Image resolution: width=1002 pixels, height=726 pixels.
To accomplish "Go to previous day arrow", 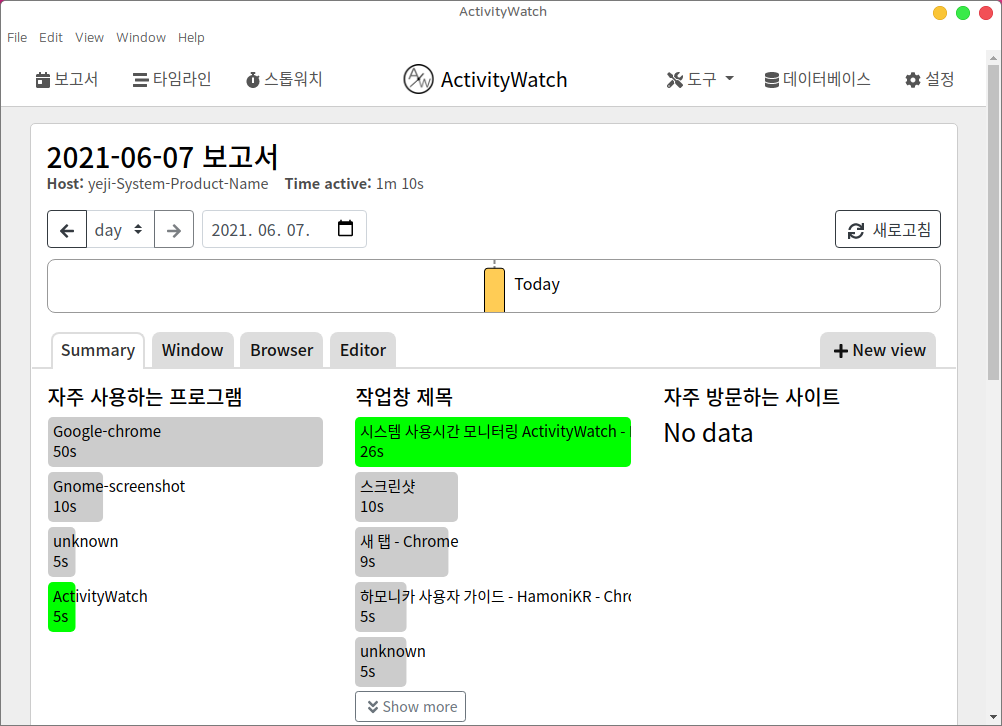I will (67, 230).
